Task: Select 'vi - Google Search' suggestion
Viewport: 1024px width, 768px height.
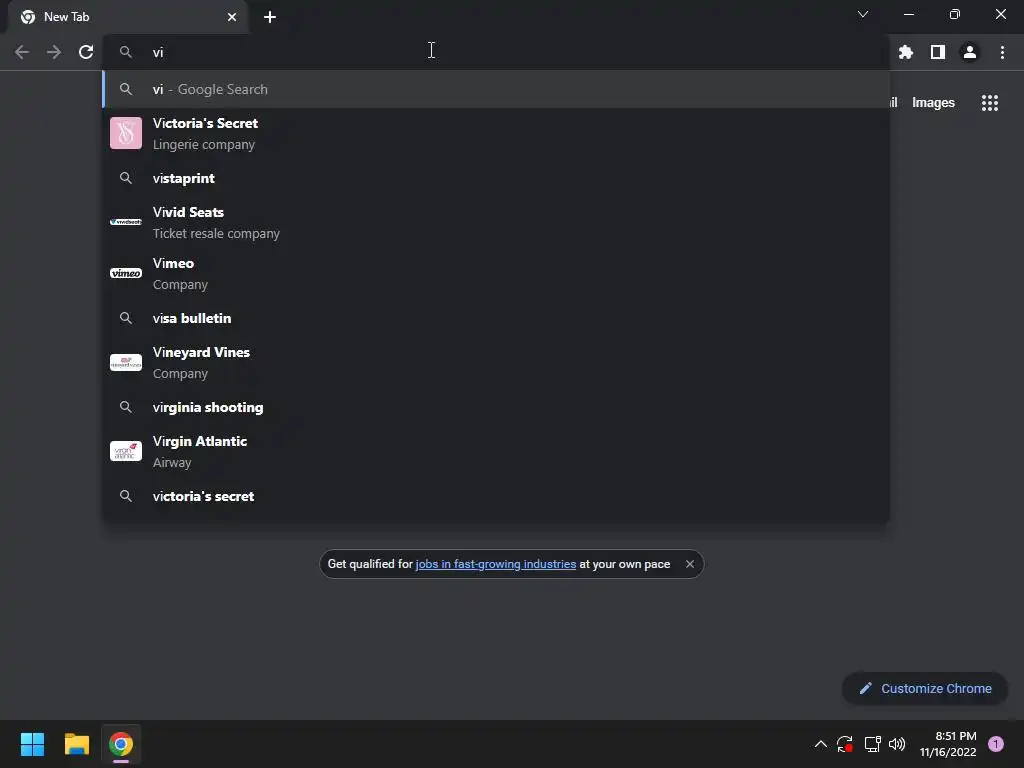Action: (x=496, y=89)
